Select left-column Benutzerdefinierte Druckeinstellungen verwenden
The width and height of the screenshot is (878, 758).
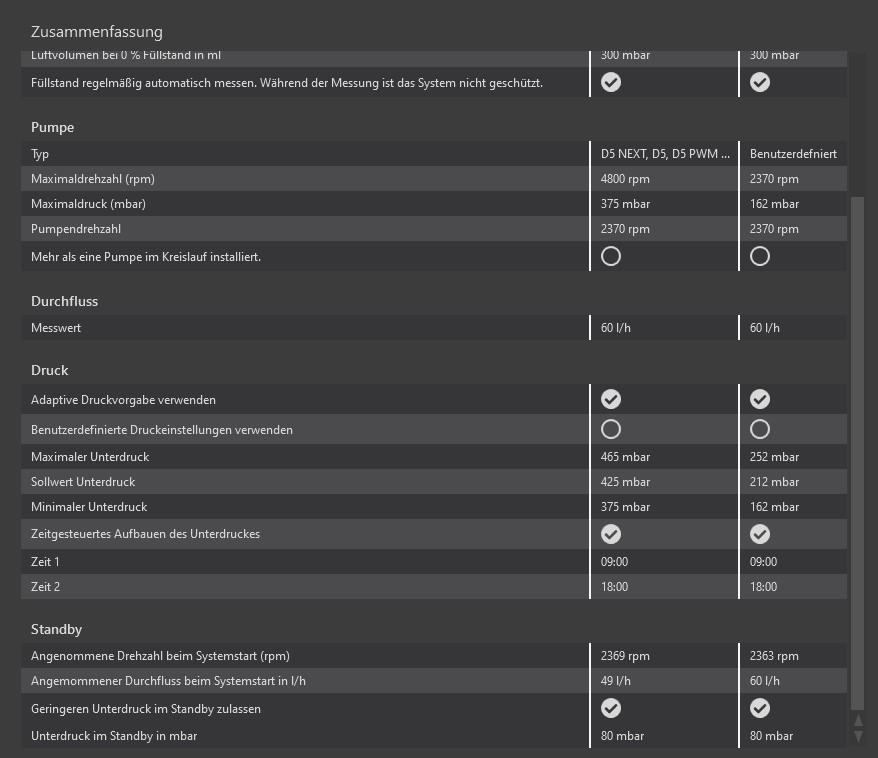coord(611,429)
